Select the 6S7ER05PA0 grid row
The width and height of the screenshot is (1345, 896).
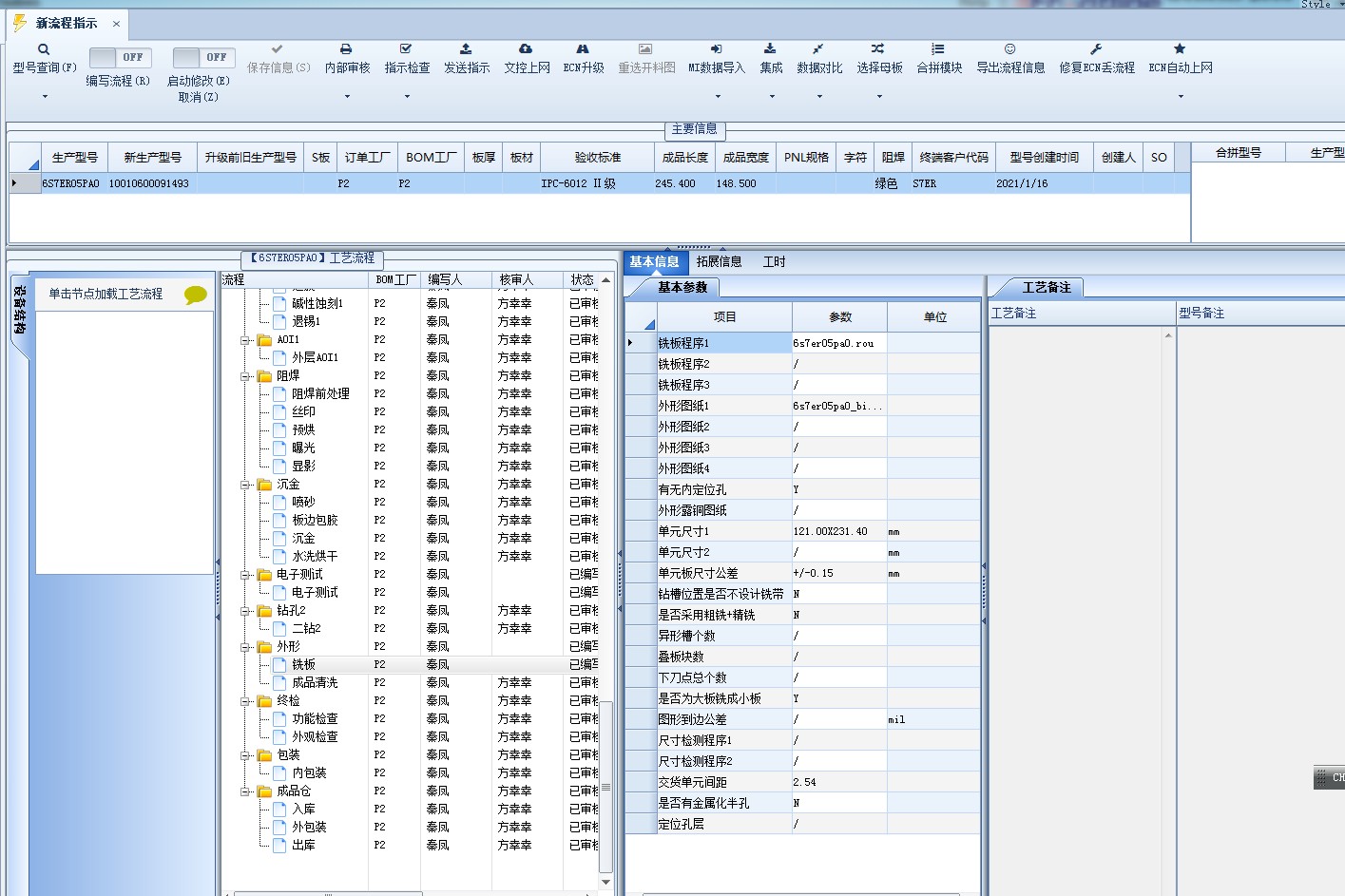tap(599, 183)
